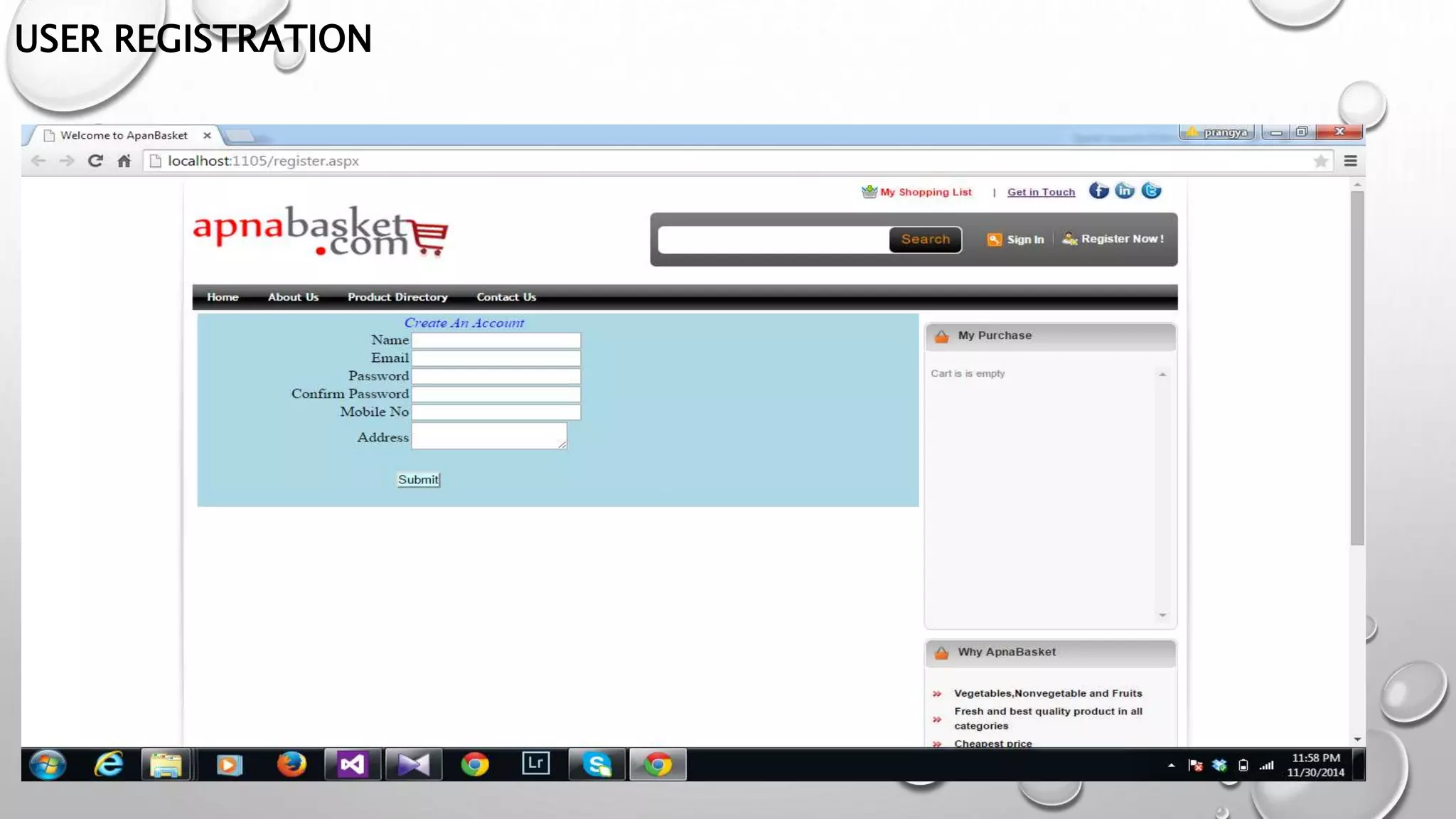Open network signal tray icon
1456x819 pixels.
coord(1267,766)
